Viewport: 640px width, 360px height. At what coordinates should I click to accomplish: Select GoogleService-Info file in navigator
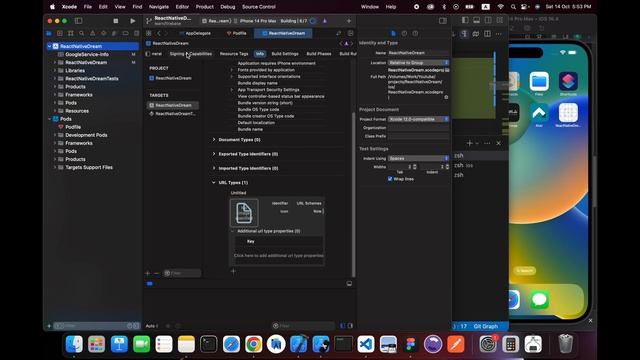point(87,54)
